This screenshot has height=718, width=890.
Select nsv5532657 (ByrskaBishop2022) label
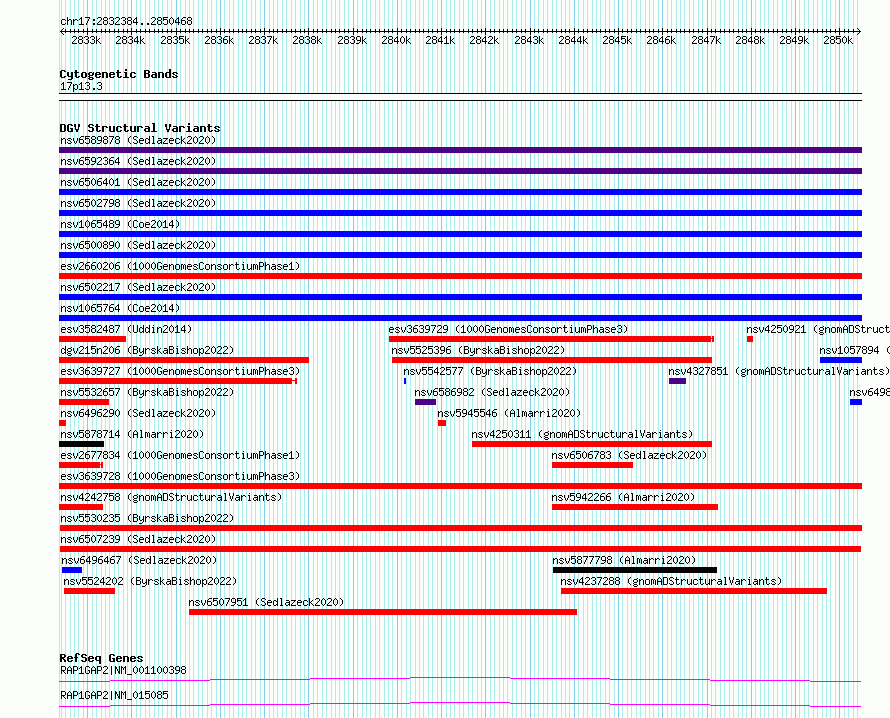point(147,392)
